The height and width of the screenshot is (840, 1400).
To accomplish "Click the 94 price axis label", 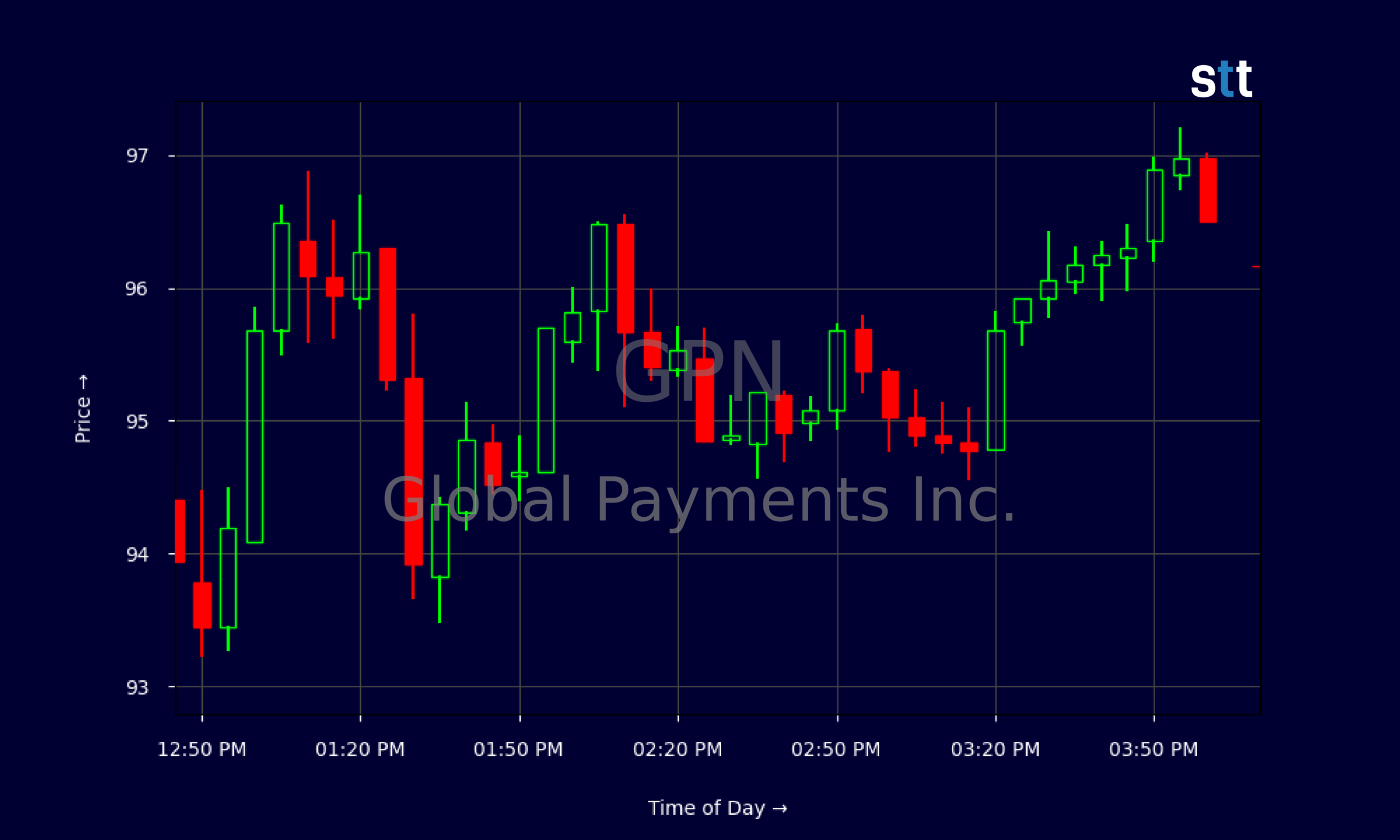I will 137,553.
